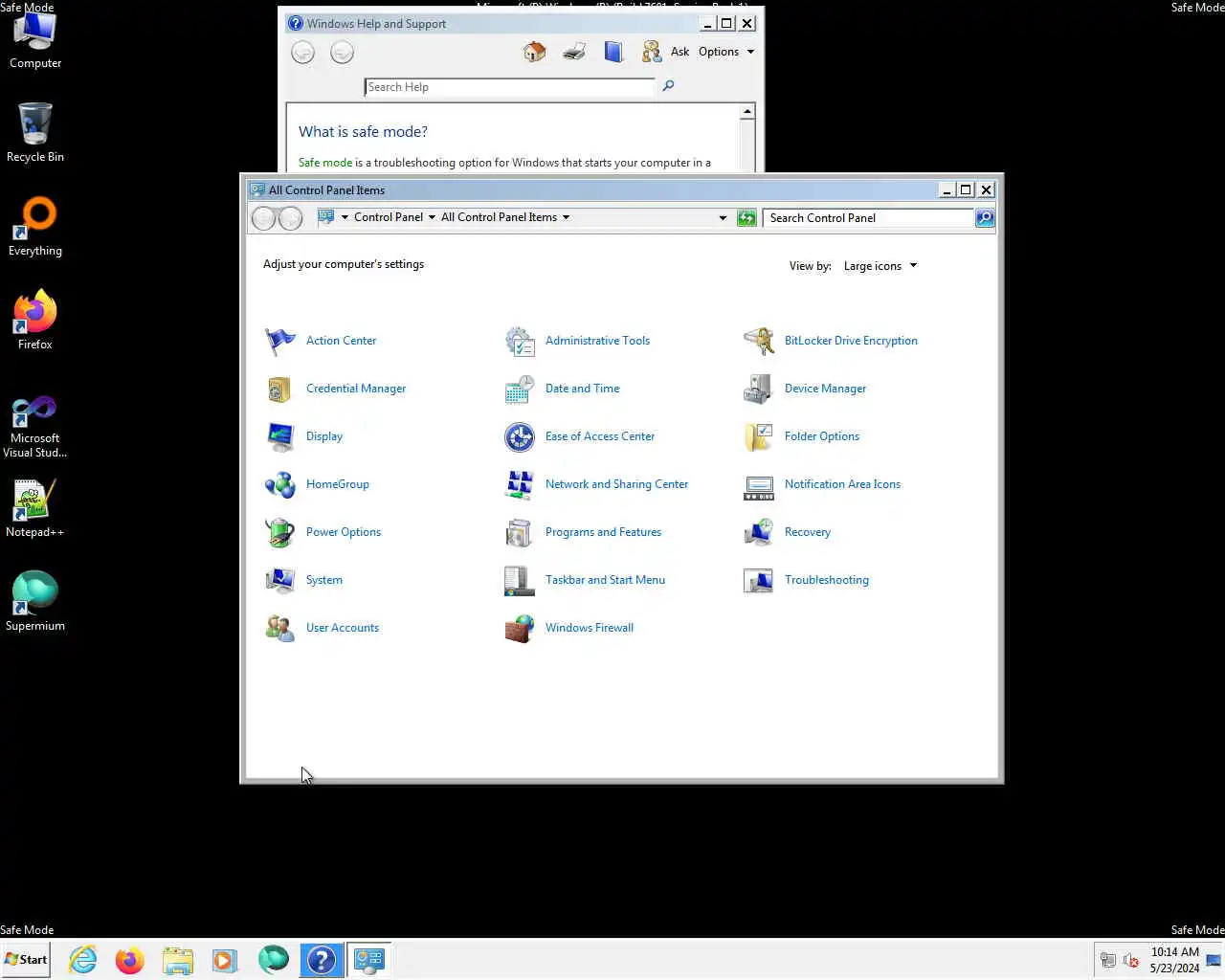1225x980 pixels.
Task: Open the Power Options battery icon
Action: click(x=280, y=532)
